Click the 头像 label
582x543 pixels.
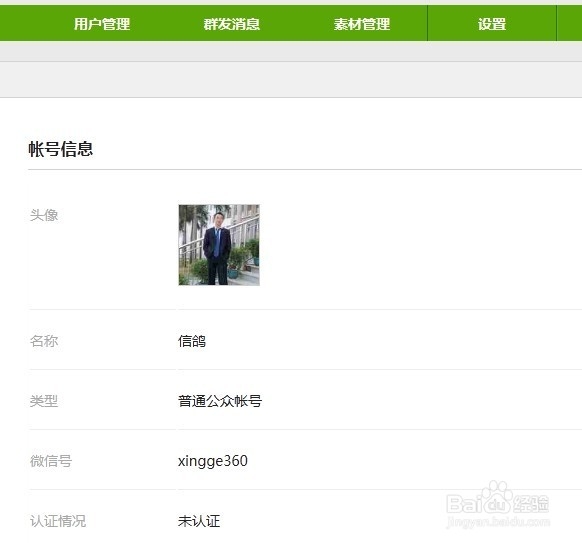pos(44,215)
